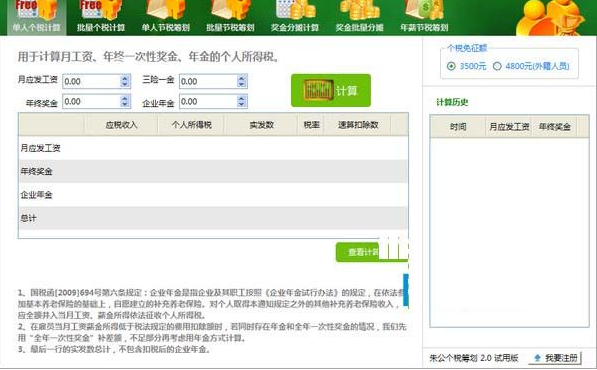This screenshot has height=370, width=597.
Task: Open the 批量节税筹划 toolbar icon
Action: point(230,17)
